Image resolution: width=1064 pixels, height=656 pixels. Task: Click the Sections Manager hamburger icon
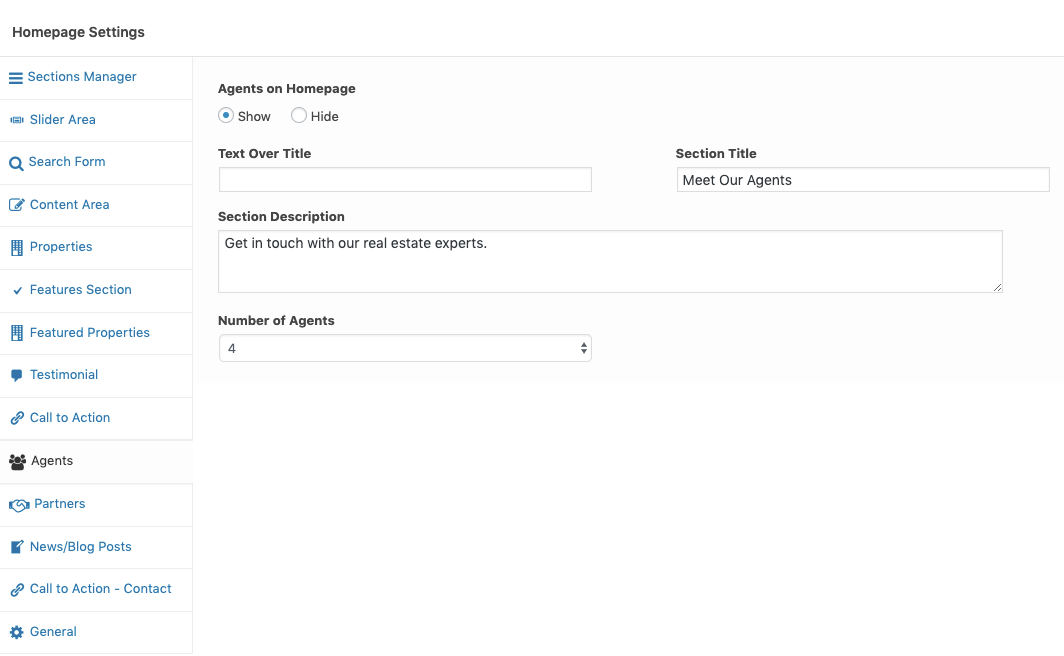pos(16,78)
